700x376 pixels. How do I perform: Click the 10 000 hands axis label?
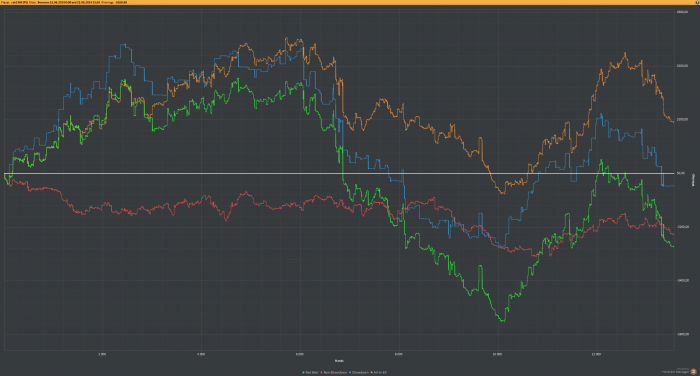(x=497, y=354)
